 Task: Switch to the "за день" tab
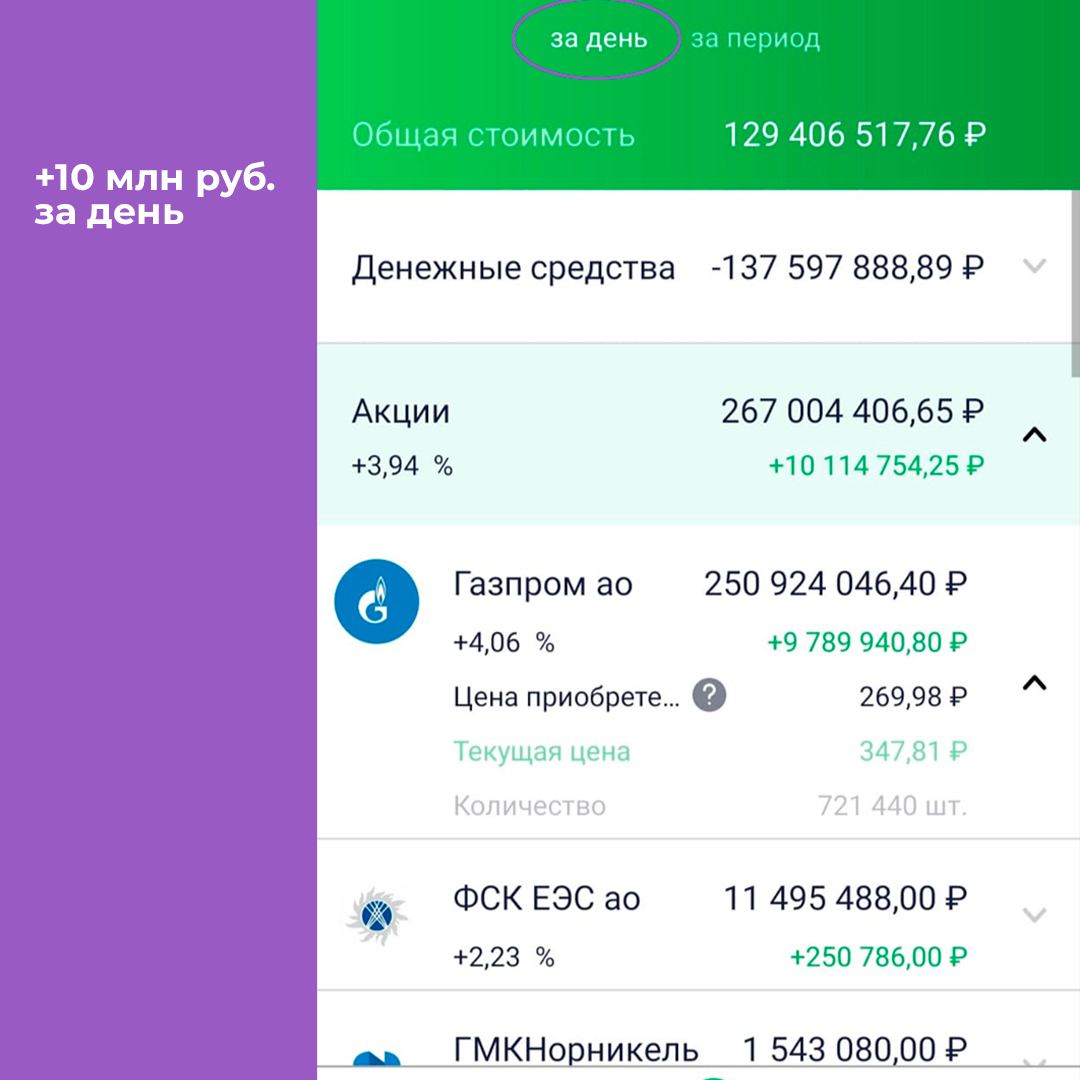coord(599,39)
